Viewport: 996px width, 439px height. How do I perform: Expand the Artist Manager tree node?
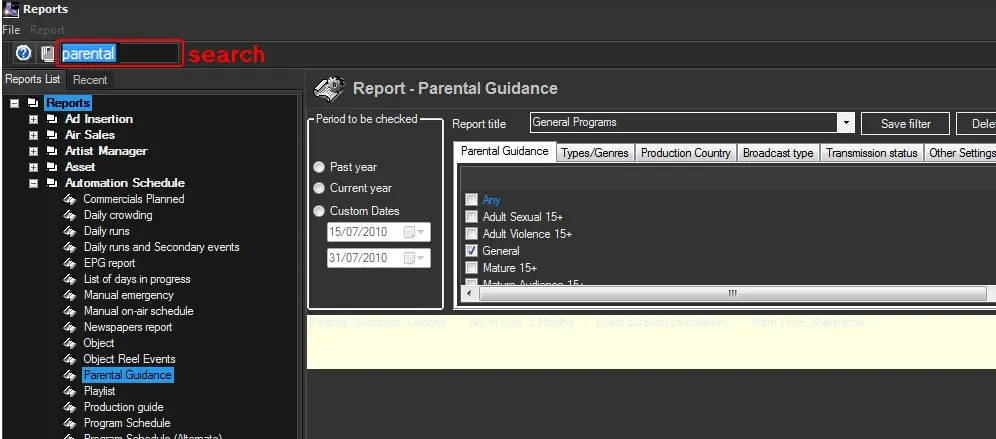tap(34, 151)
